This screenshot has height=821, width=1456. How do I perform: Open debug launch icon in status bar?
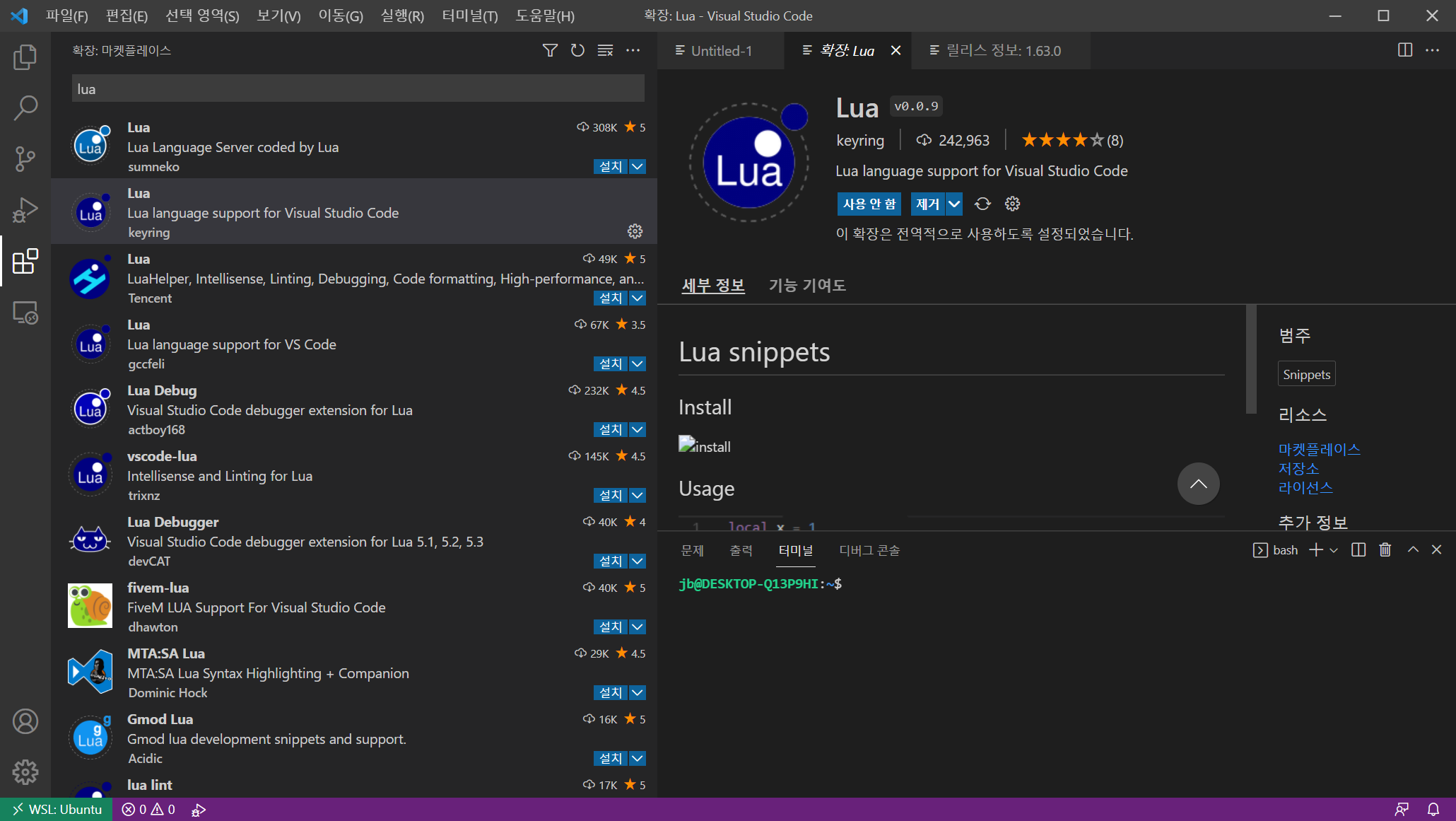coord(199,810)
